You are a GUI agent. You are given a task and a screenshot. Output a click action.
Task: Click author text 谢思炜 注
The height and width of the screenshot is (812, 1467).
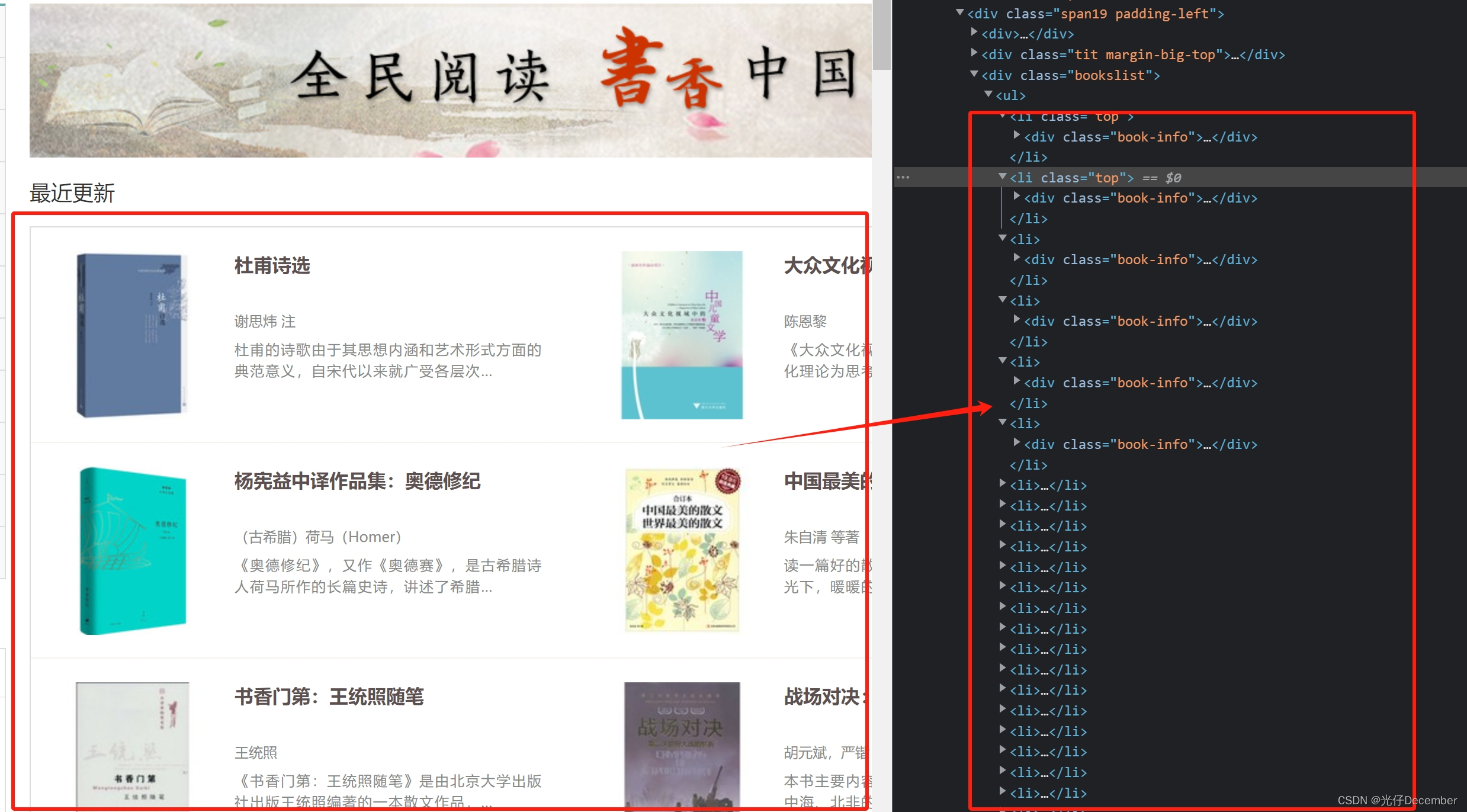(x=265, y=322)
